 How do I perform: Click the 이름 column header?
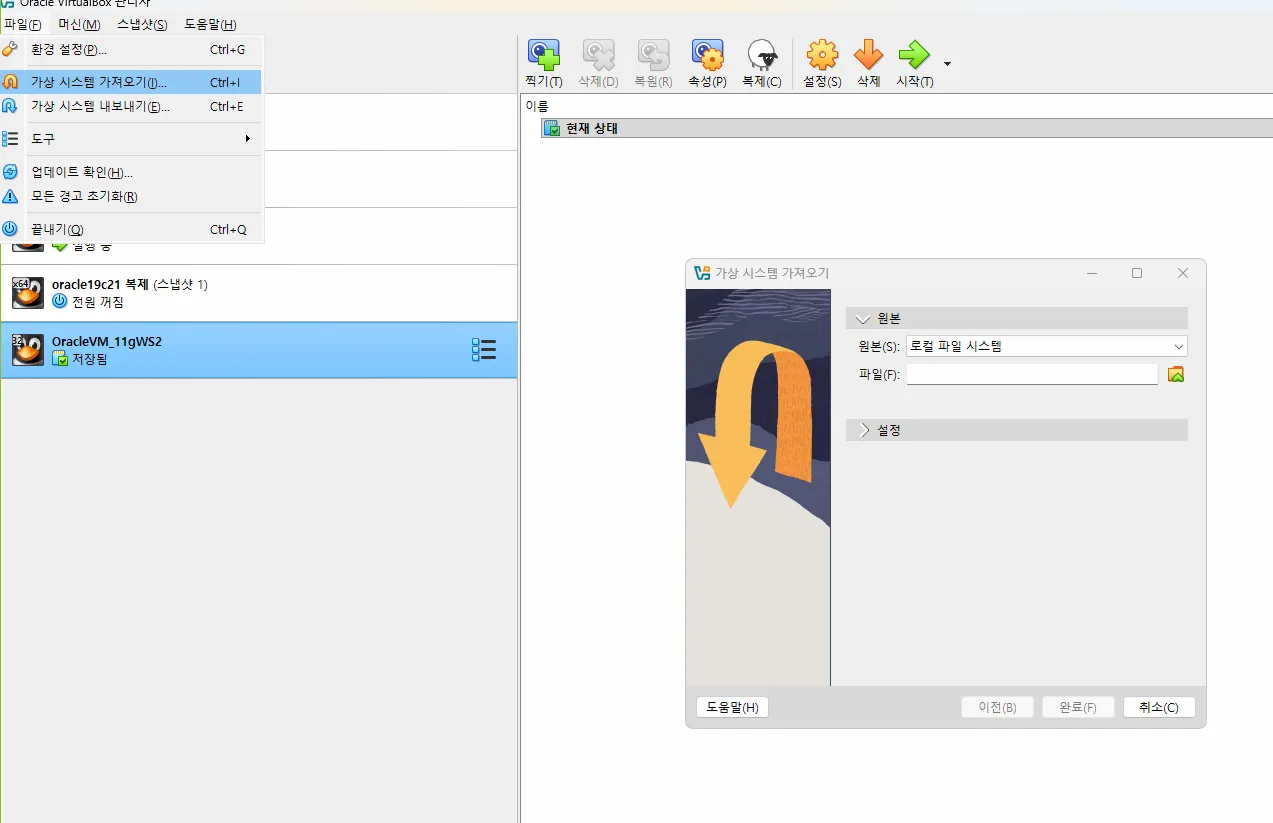tap(538, 106)
